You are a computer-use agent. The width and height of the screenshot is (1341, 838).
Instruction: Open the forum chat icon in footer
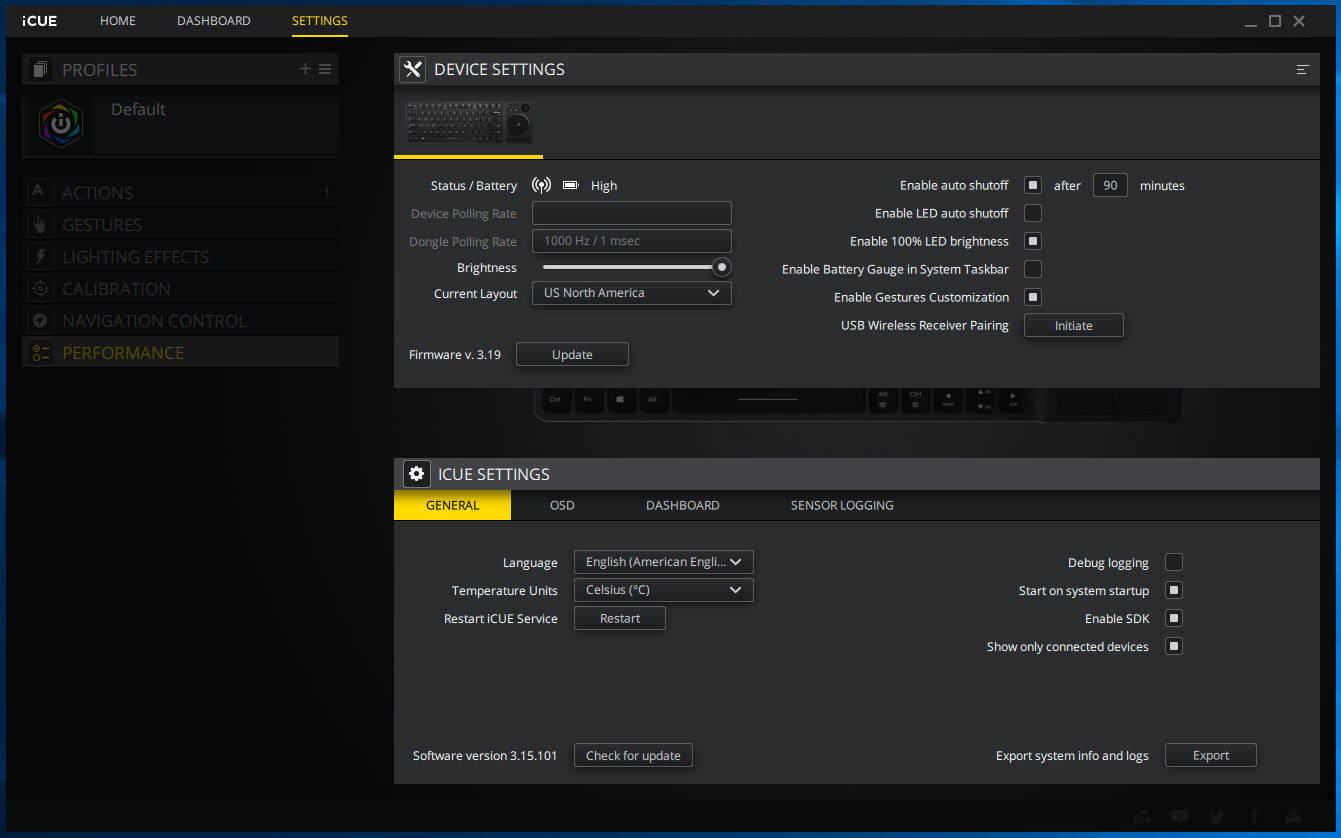click(x=1180, y=817)
